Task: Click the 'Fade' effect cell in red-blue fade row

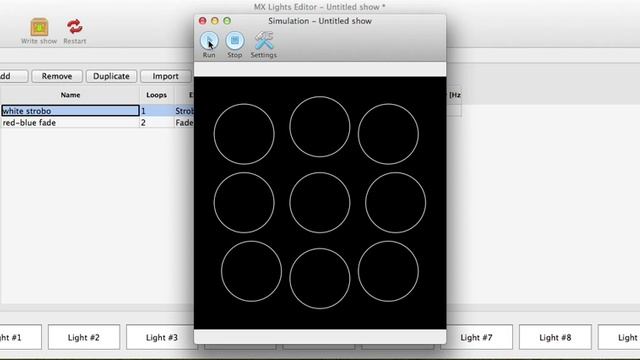Action: [x=184, y=122]
